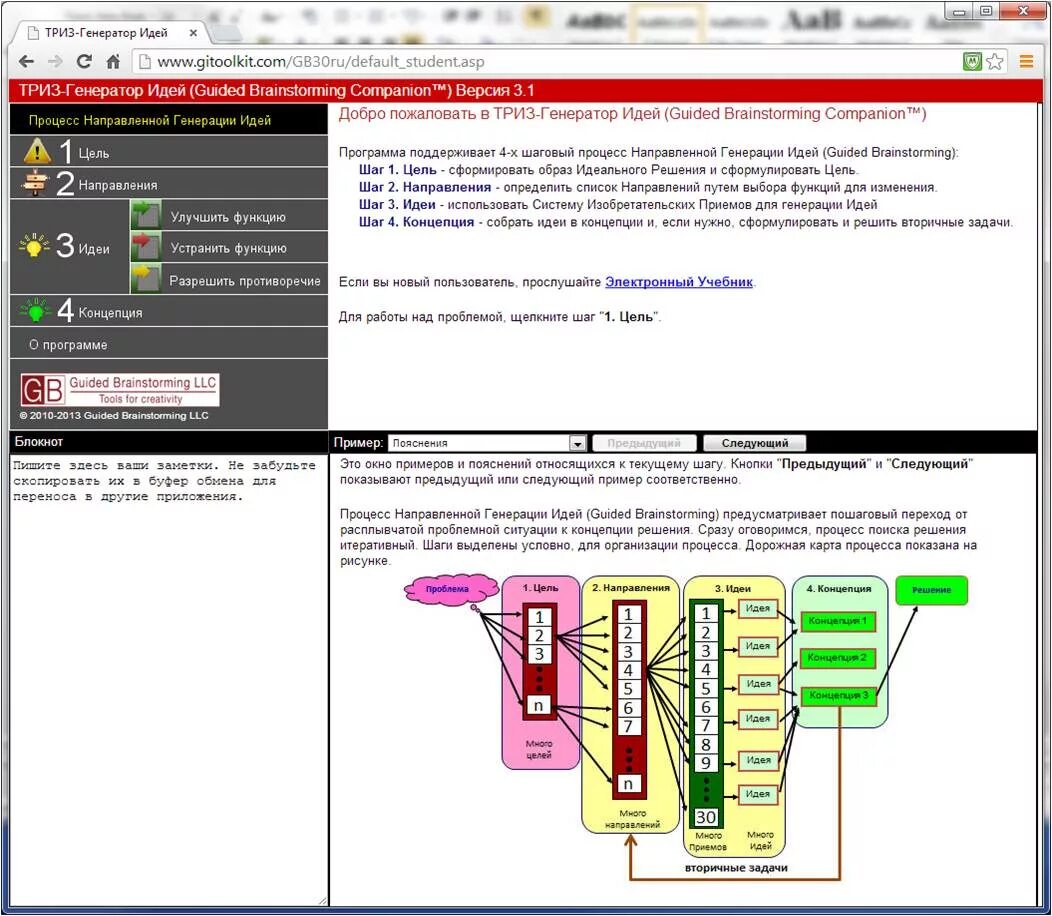Select Устранить функцию option

(229, 248)
